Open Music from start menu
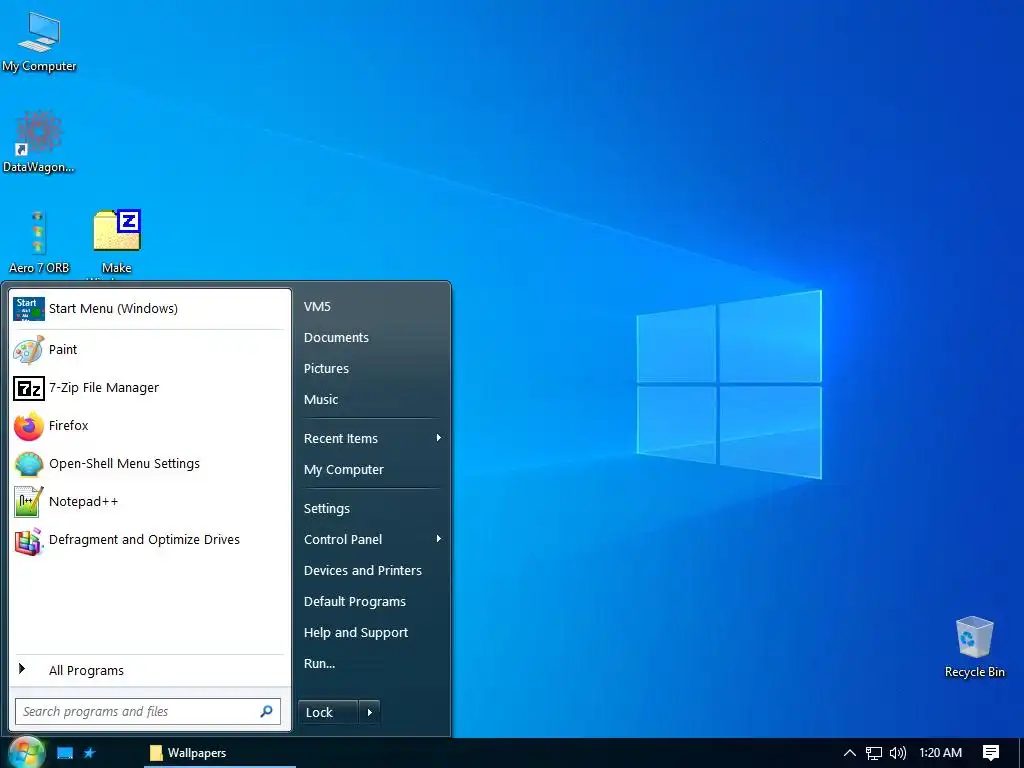 (x=321, y=400)
